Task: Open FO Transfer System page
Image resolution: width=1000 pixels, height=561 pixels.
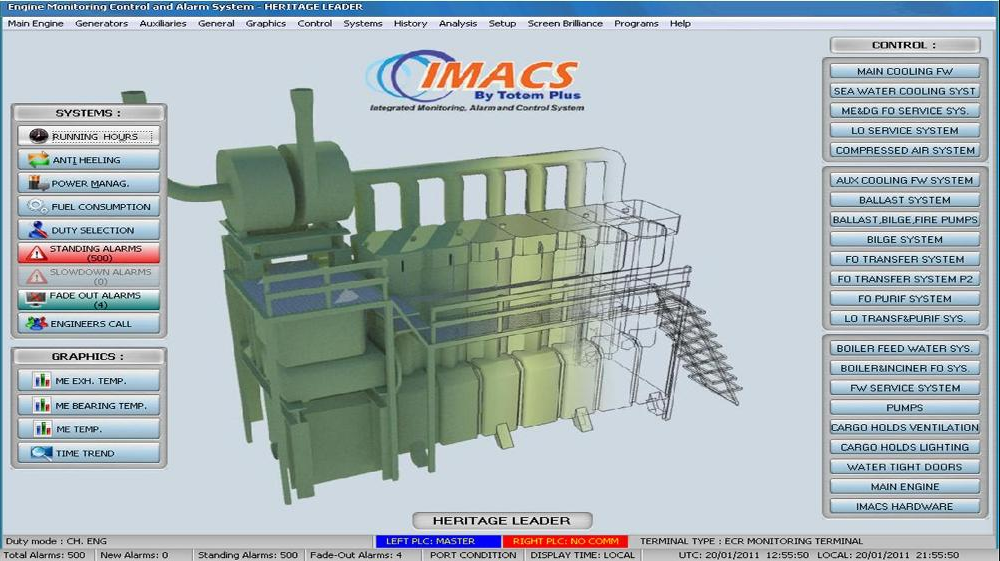Action: 904,259
